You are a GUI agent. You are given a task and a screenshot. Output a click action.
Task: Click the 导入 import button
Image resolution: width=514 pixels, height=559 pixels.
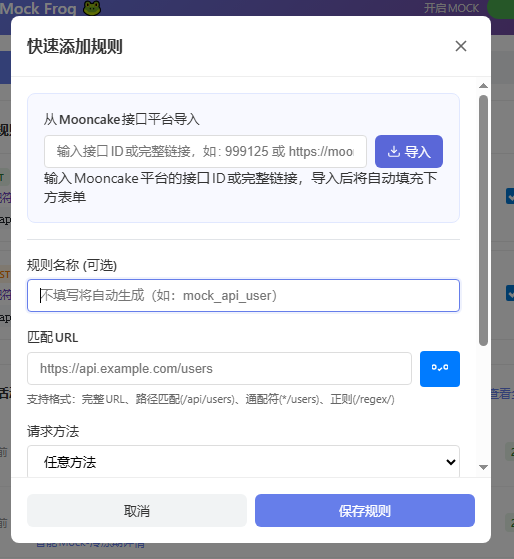tap(408, 152)
